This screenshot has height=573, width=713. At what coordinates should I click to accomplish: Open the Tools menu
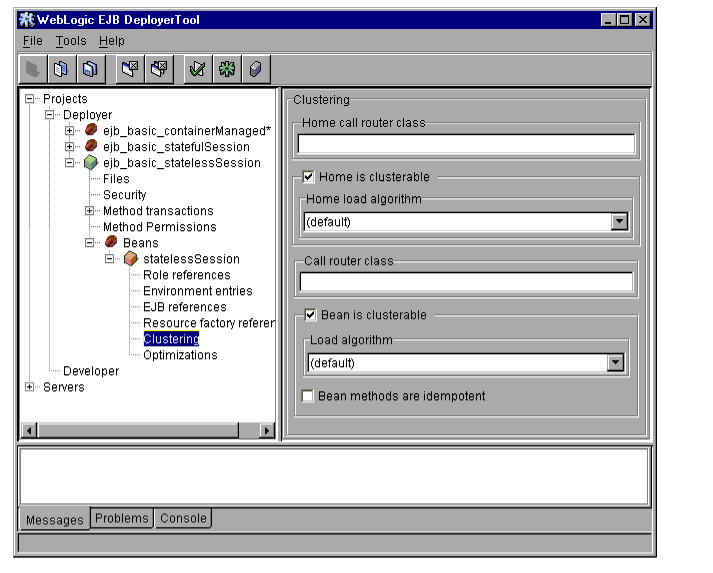71,41
